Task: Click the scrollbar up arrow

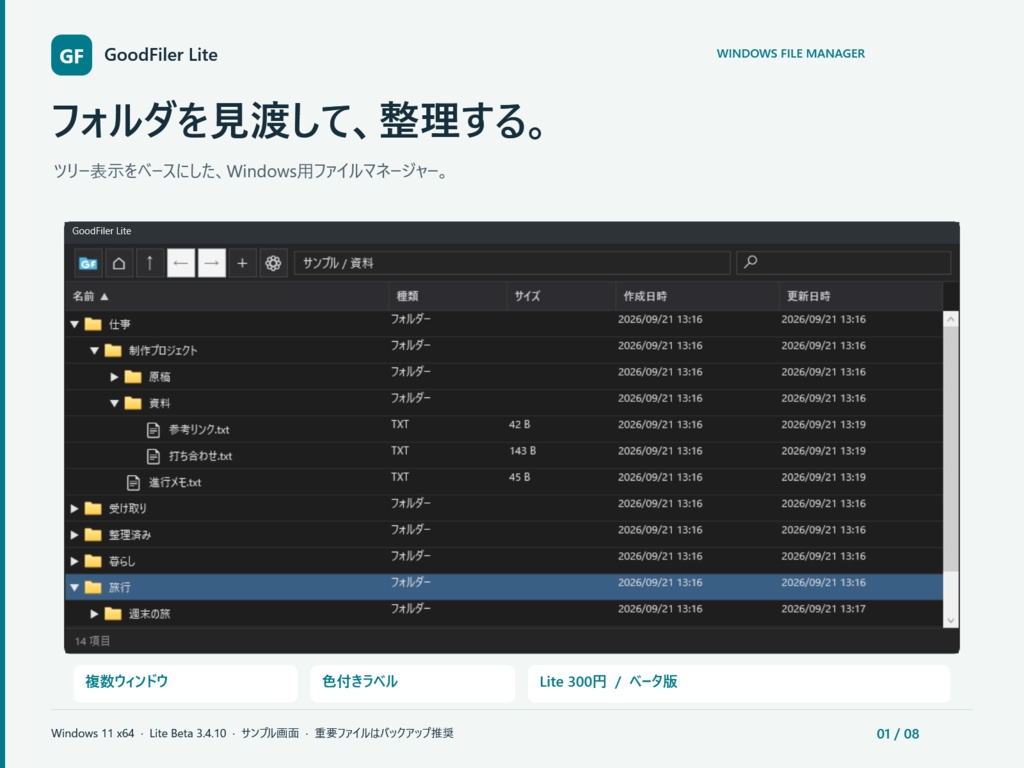Action: click(951, 319)
